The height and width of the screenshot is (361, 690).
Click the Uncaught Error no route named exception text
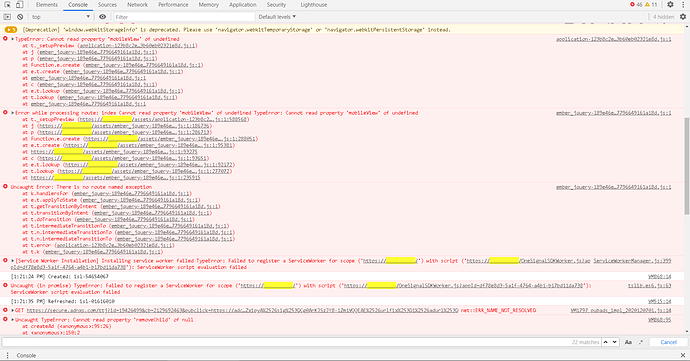(x=81, y=187)
